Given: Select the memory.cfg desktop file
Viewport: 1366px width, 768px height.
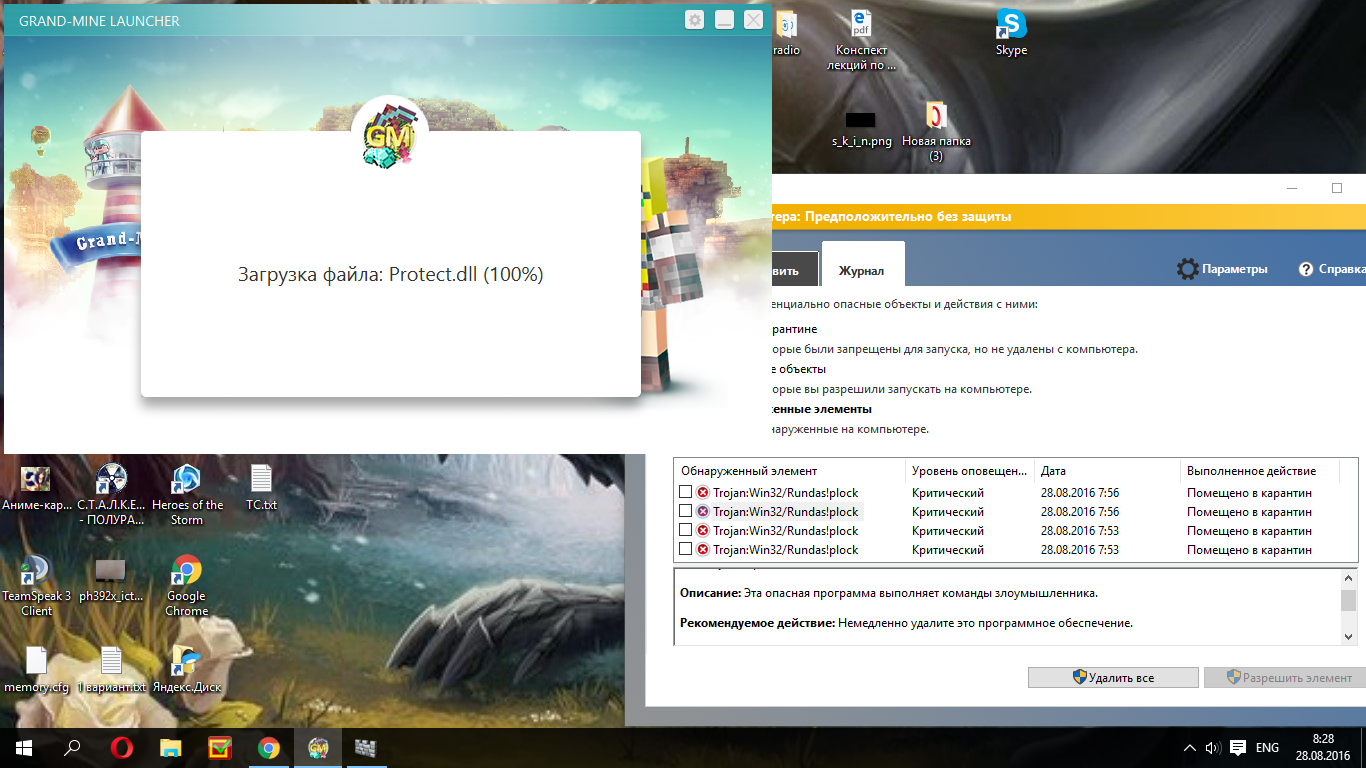Looking at the screenshot, I should (x=37, y=670).
